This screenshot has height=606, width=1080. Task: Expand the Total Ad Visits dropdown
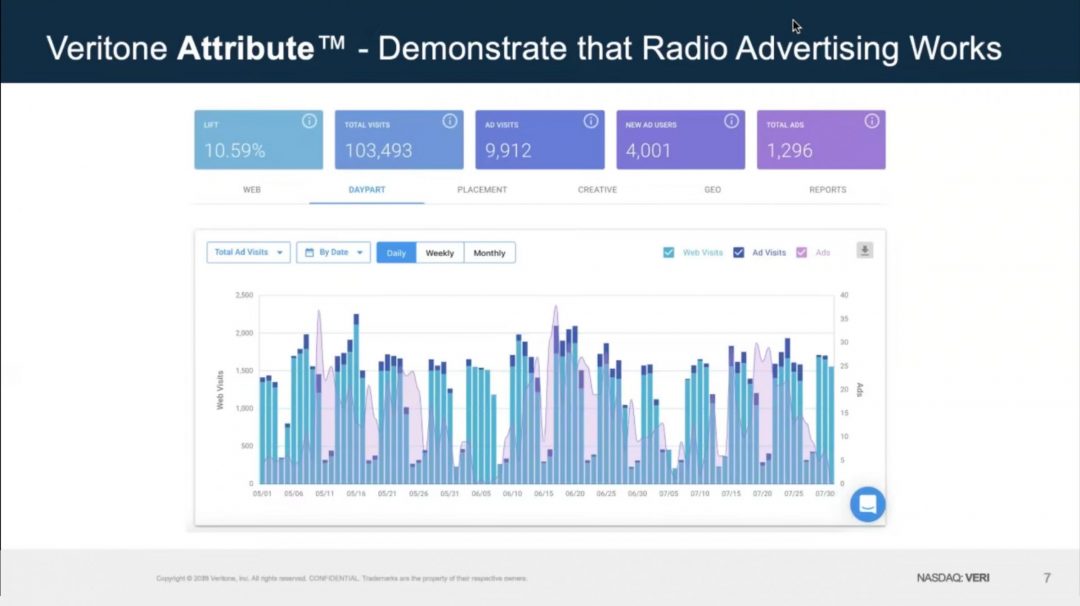249,253
